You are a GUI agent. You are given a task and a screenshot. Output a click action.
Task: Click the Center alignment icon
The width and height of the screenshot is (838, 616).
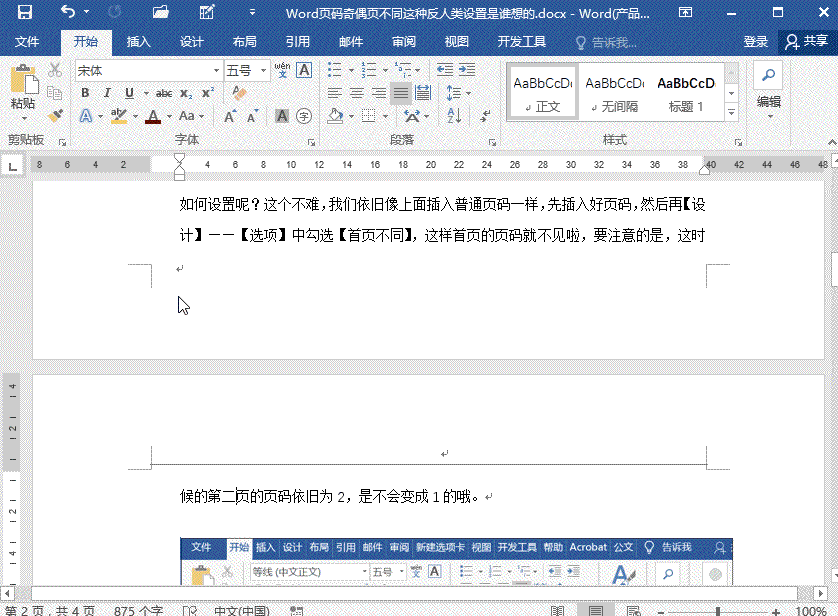tap(356, 93)
